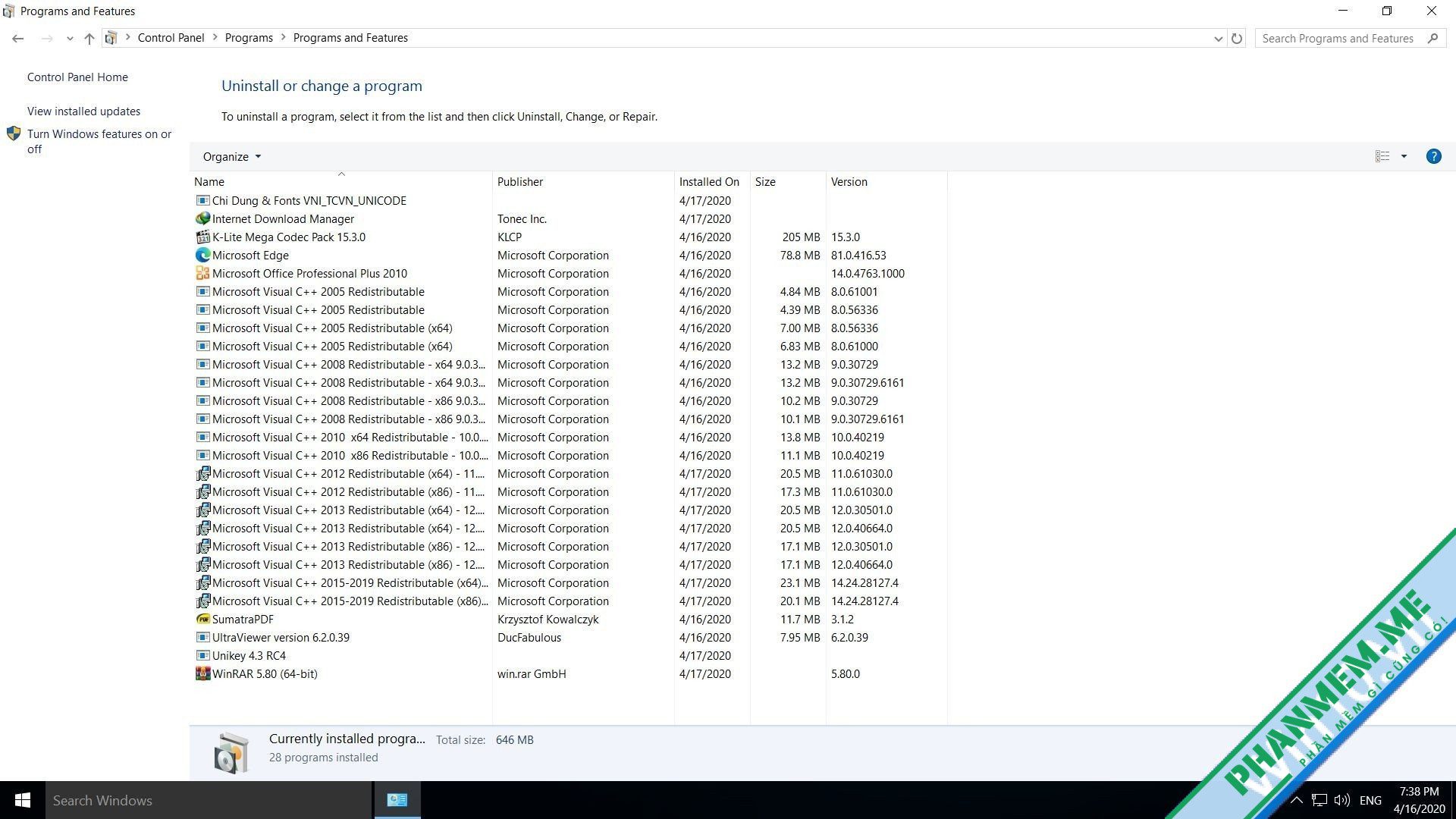The width and height of the screenshot is (1456, 819).
Task: Click the UltraViewer program icon
Action: pos(202,637)
